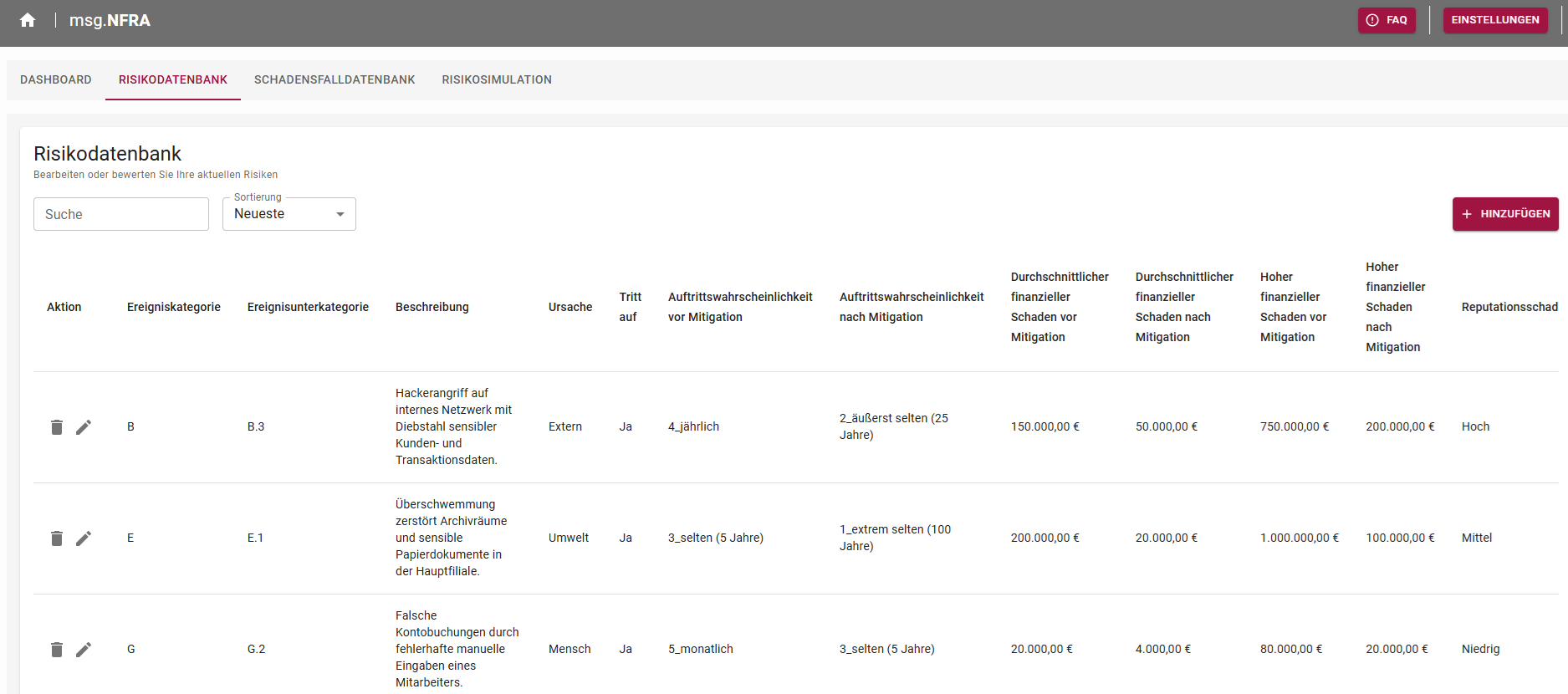Click the Ursache column header
Screen dimensions: 1568x694
[x=570, y=307]
